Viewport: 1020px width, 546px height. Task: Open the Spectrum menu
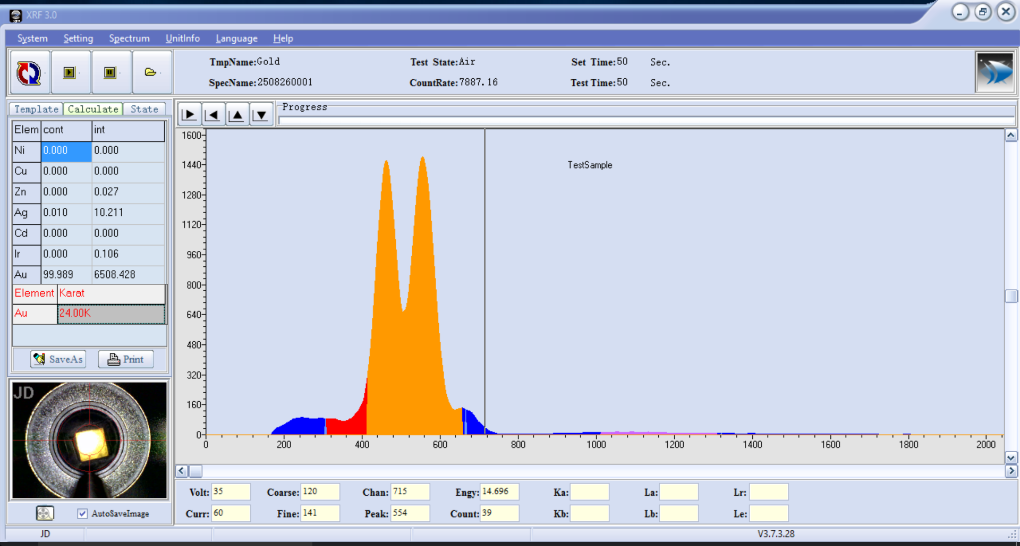(x=129, y=38)
